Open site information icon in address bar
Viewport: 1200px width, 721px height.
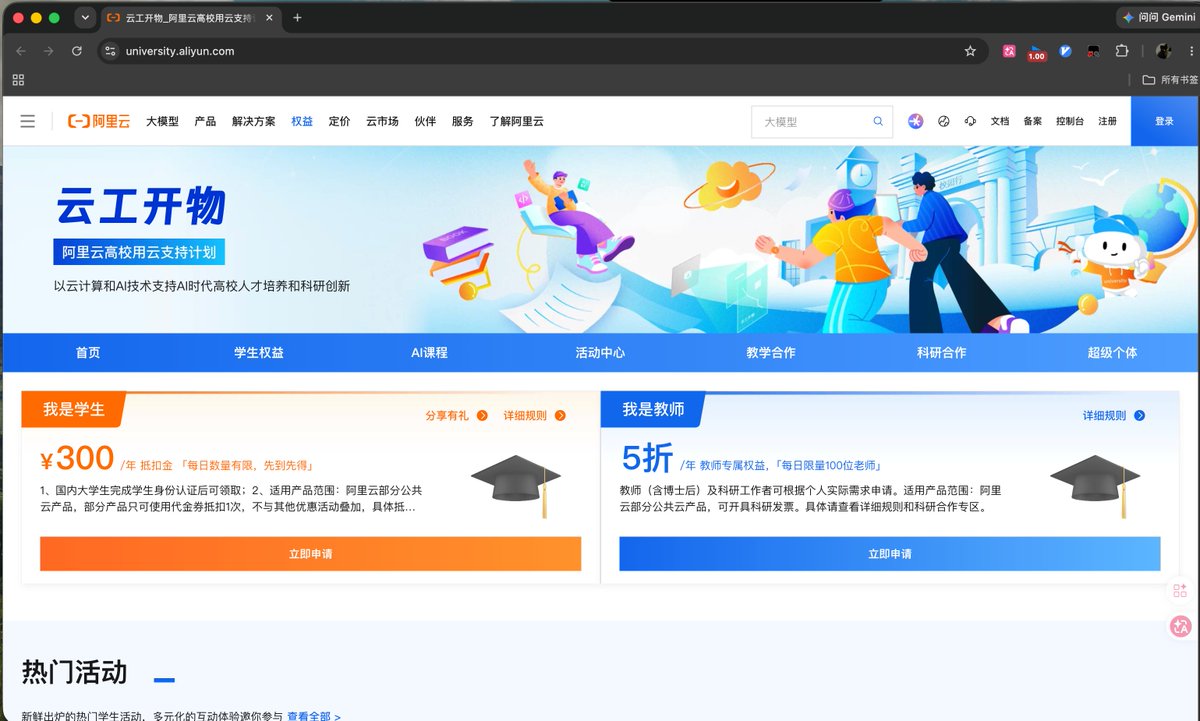point(111,51)
